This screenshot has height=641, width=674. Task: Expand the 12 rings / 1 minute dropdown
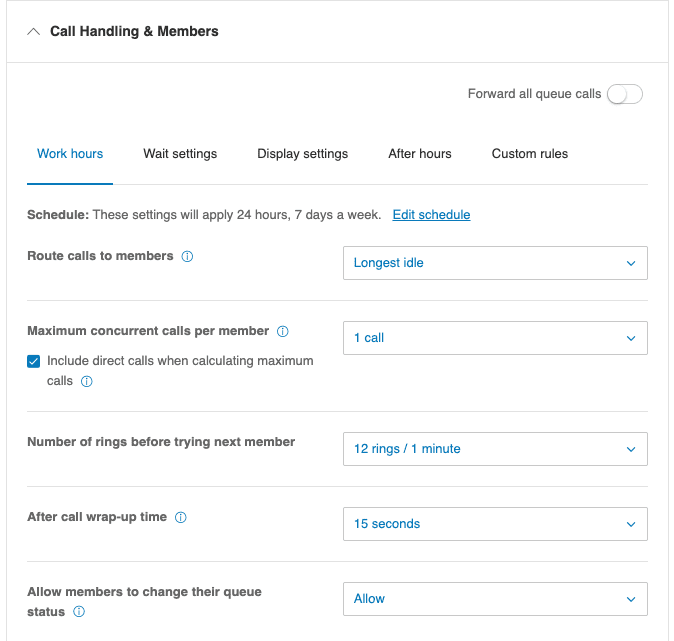point(495,449)
